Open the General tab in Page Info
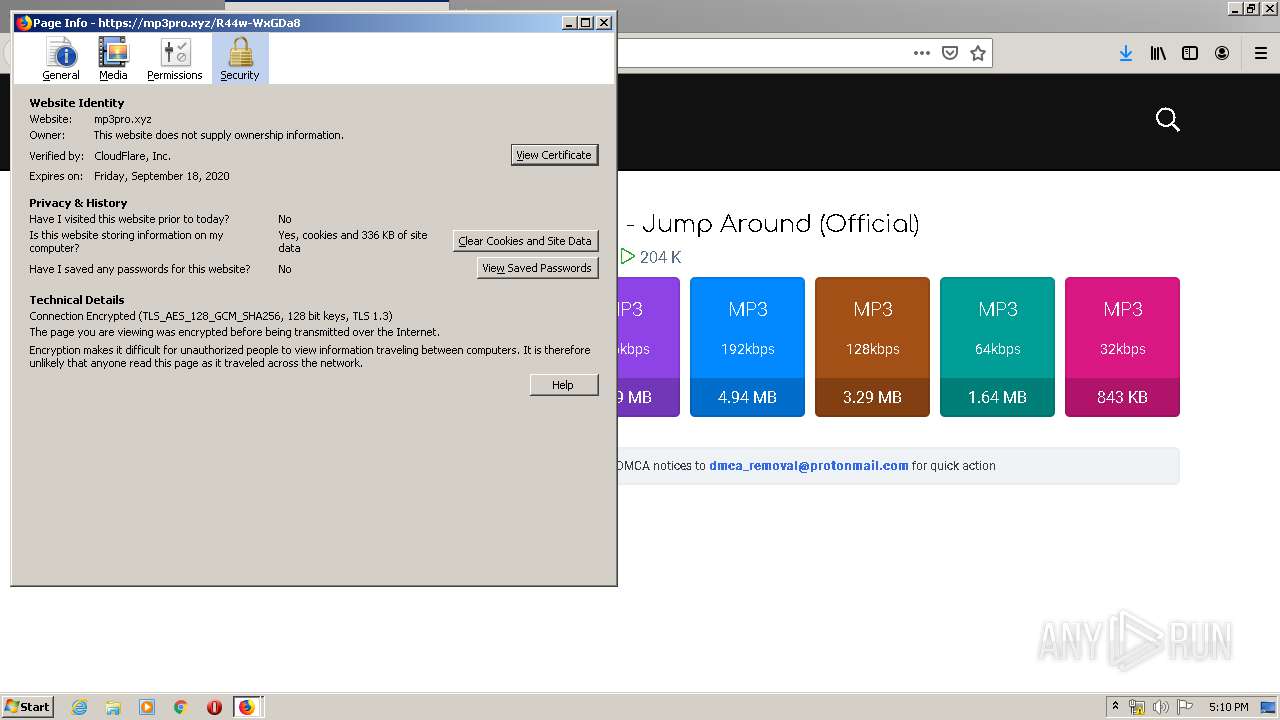This screenshot has width=1280, height=720. tap(61, 59)
